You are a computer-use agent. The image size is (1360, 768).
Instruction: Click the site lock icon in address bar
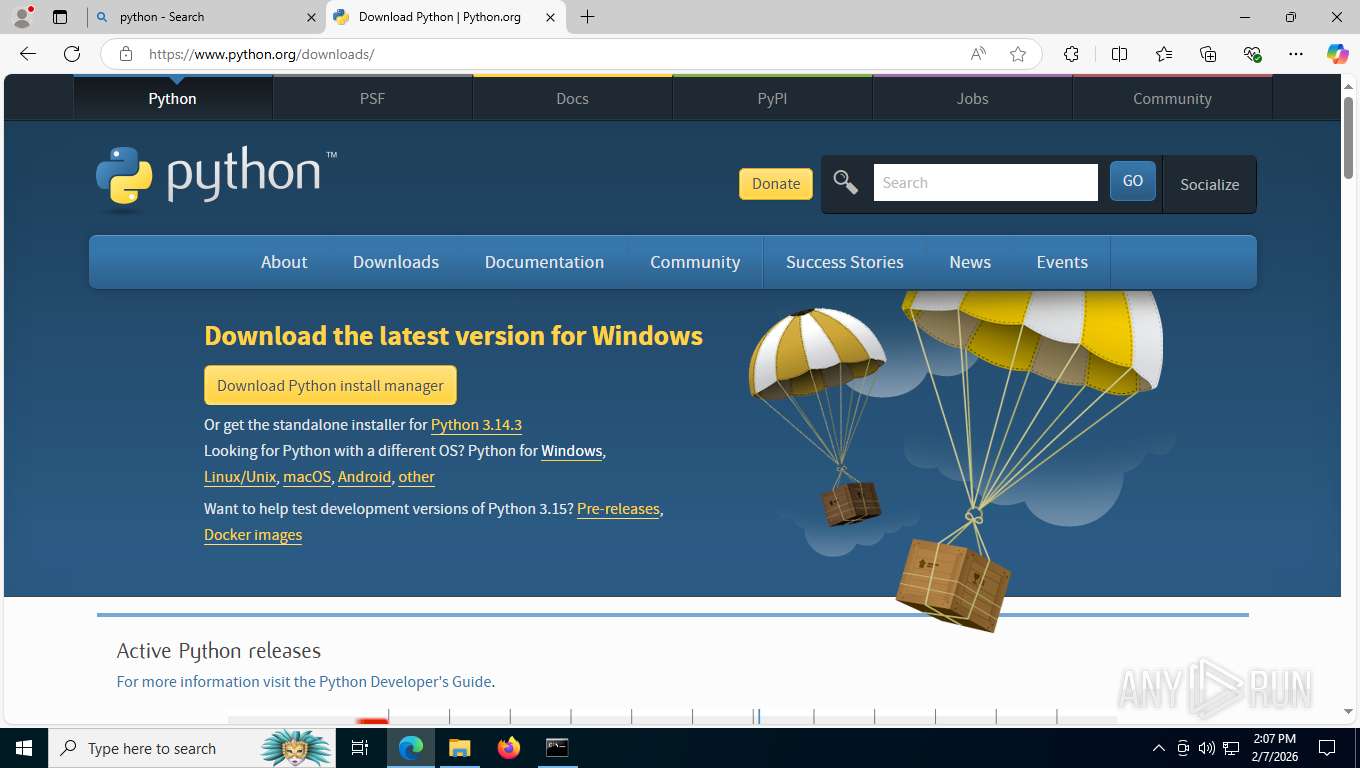(126, 54)
